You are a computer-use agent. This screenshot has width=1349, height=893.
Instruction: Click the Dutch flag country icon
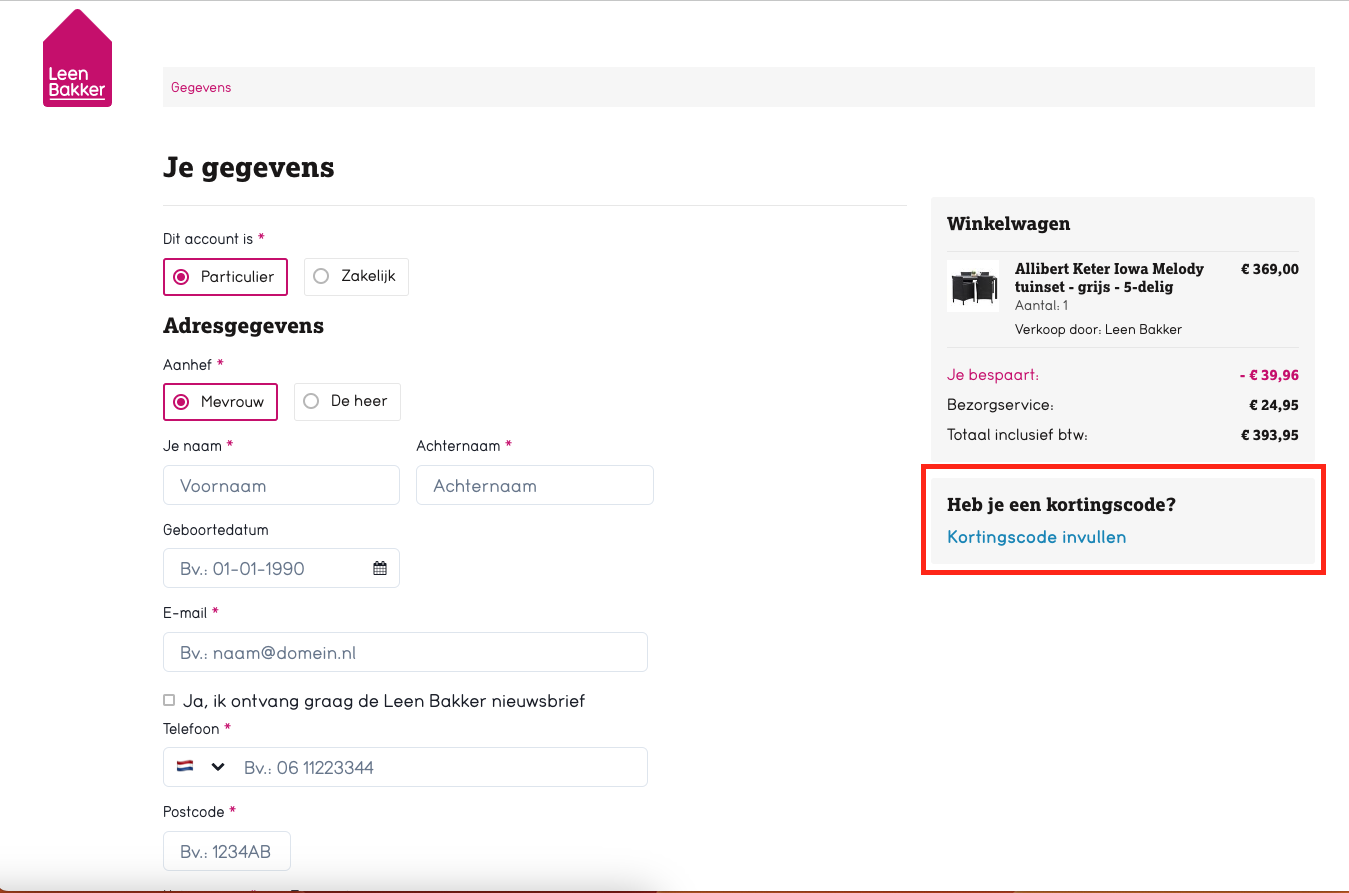(185, 767)
